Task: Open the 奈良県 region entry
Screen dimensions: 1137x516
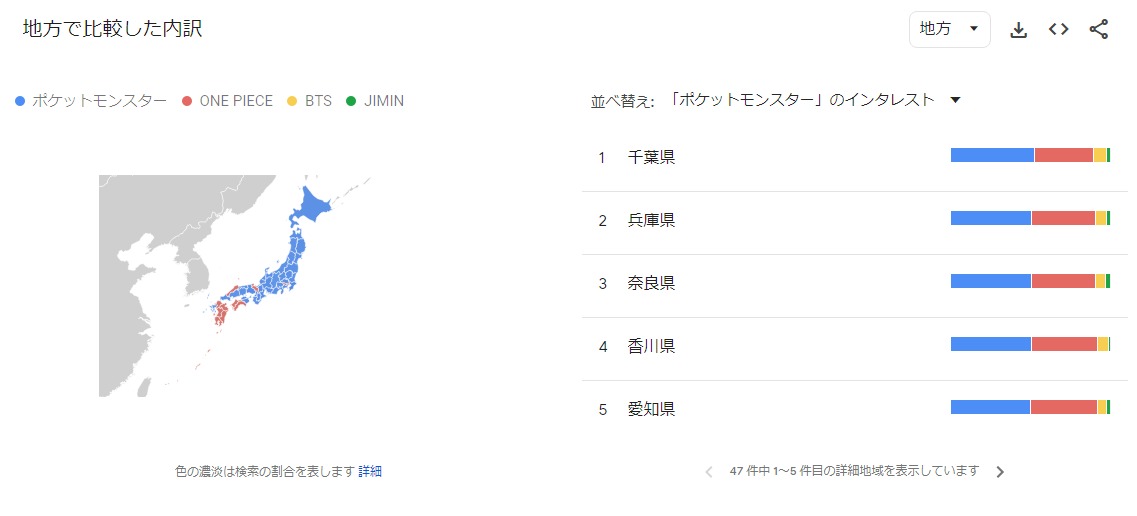Action: point(651,283)
